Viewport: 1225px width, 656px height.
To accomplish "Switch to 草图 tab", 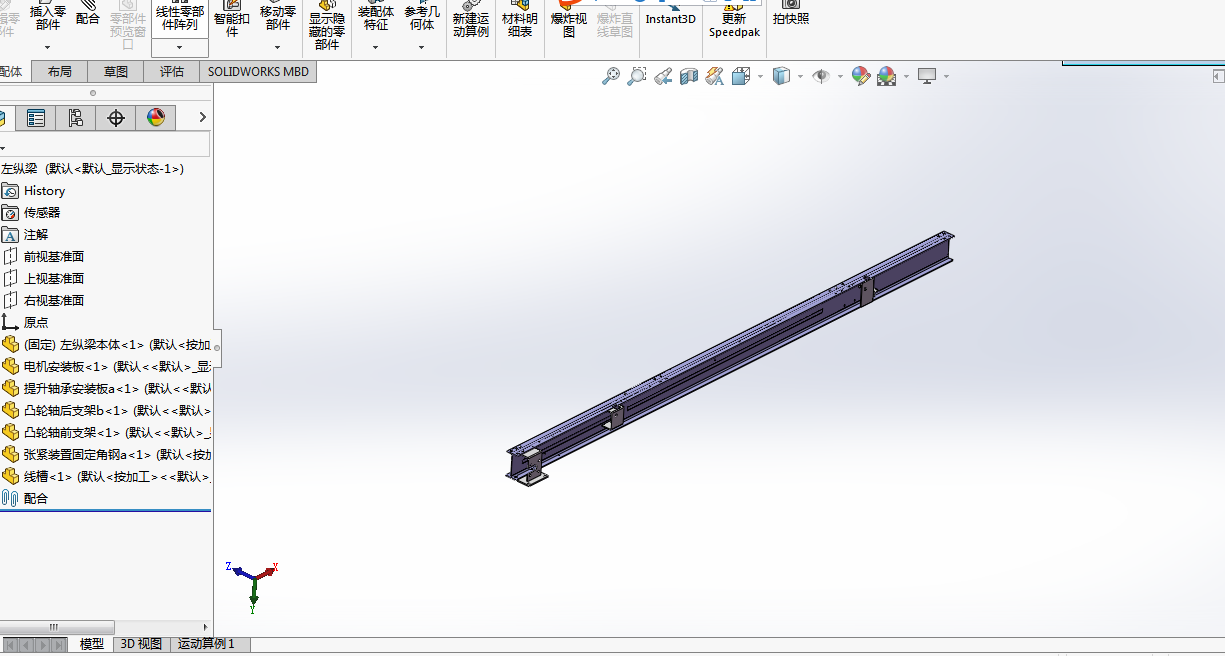I will (116, 72).
